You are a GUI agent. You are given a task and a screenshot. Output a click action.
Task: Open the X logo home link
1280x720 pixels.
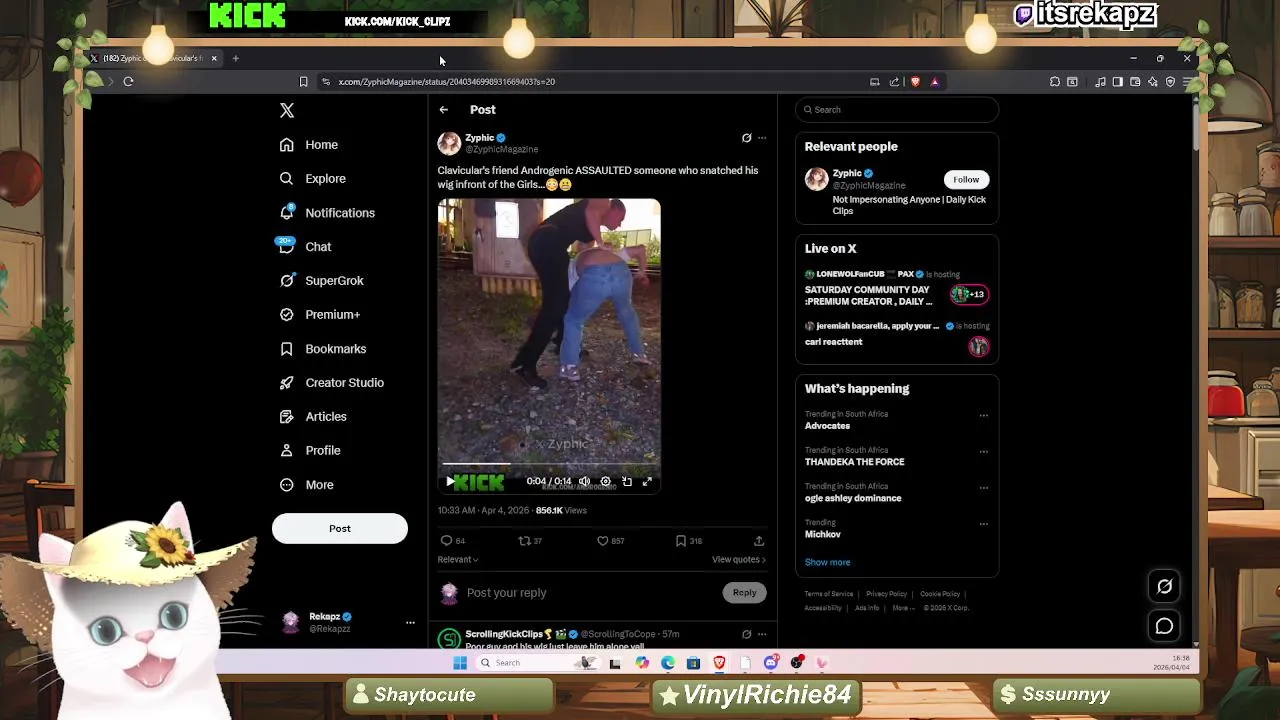click(287, 110)
